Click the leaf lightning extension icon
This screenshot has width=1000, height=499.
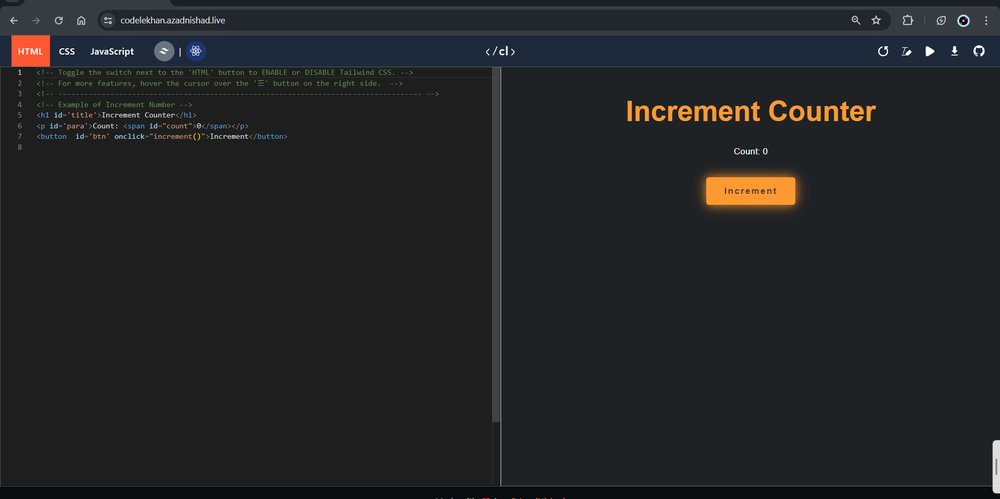point(941,20)
